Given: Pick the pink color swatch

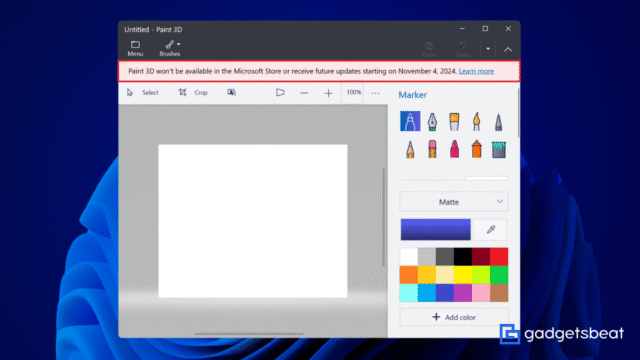Looking at the screenshot, I should 481,293.
